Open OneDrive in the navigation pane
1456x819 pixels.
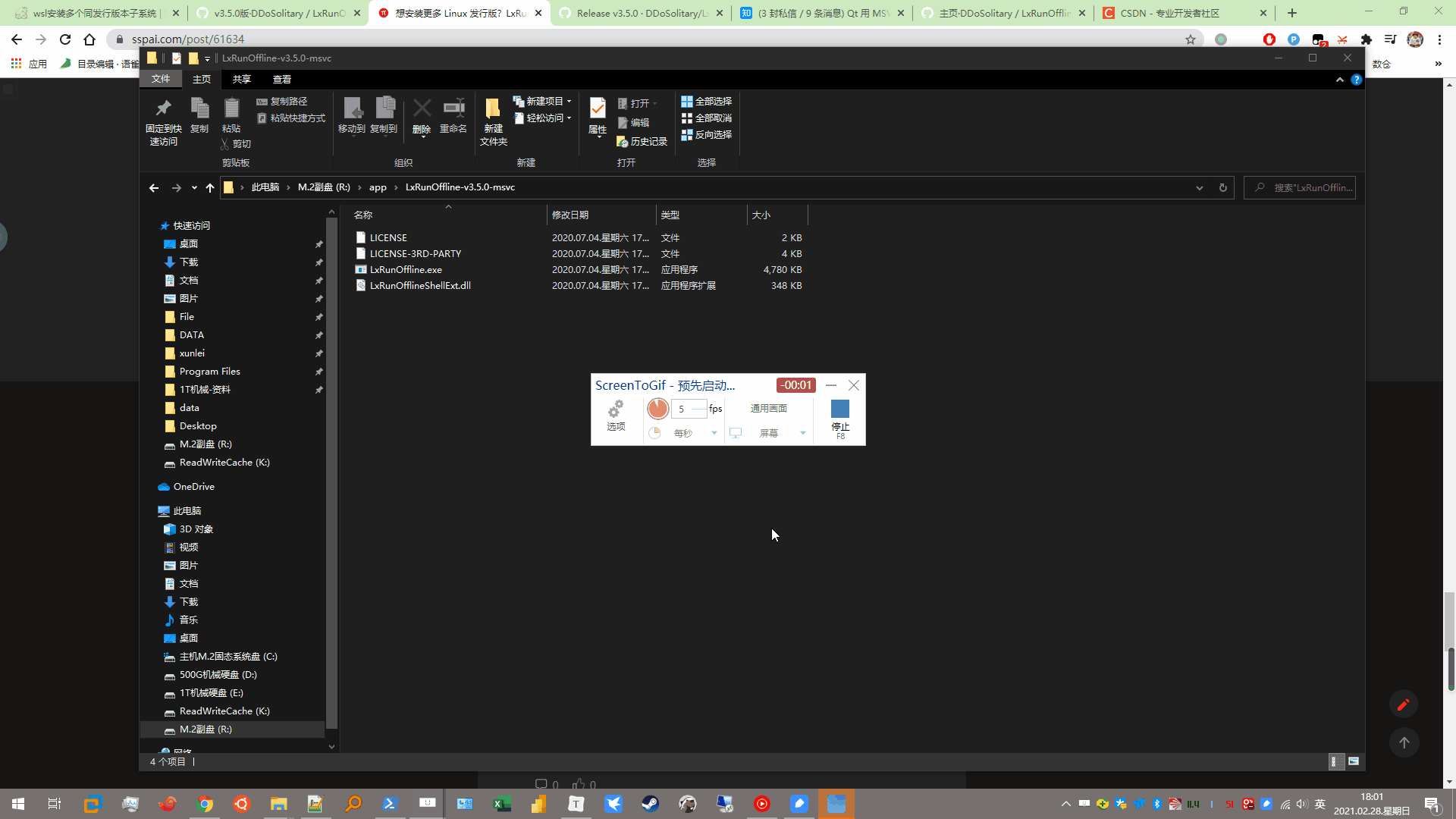tap(193, 486)
